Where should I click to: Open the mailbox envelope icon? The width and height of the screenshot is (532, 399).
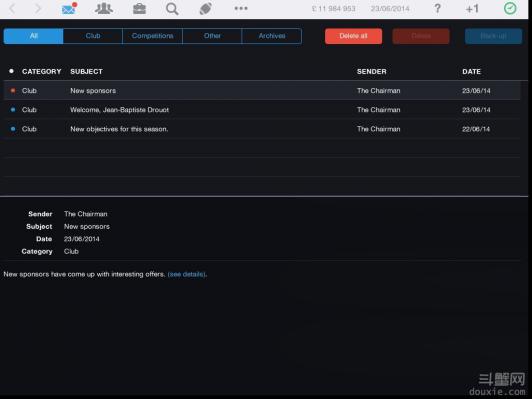pos(70,8)
